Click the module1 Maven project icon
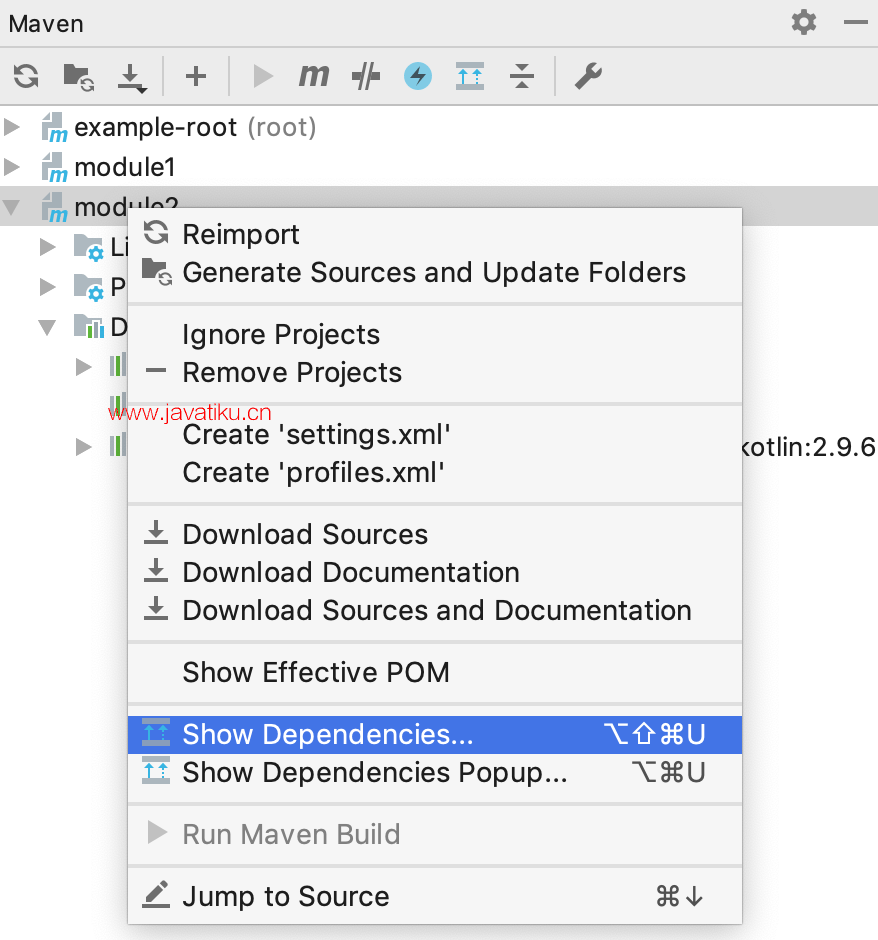Screen dimensions: 878x940 54,167
